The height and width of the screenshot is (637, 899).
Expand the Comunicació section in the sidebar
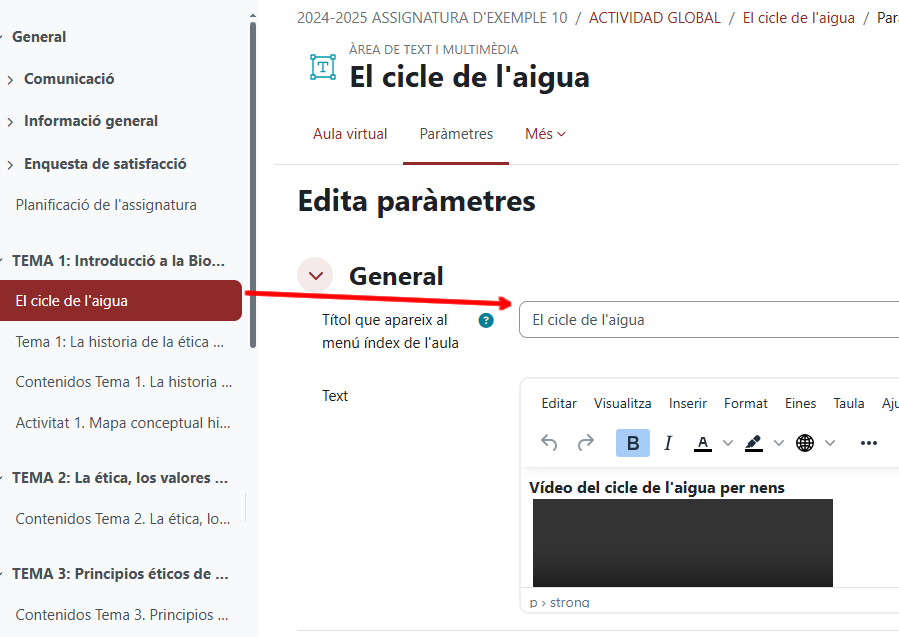(67, 78)
